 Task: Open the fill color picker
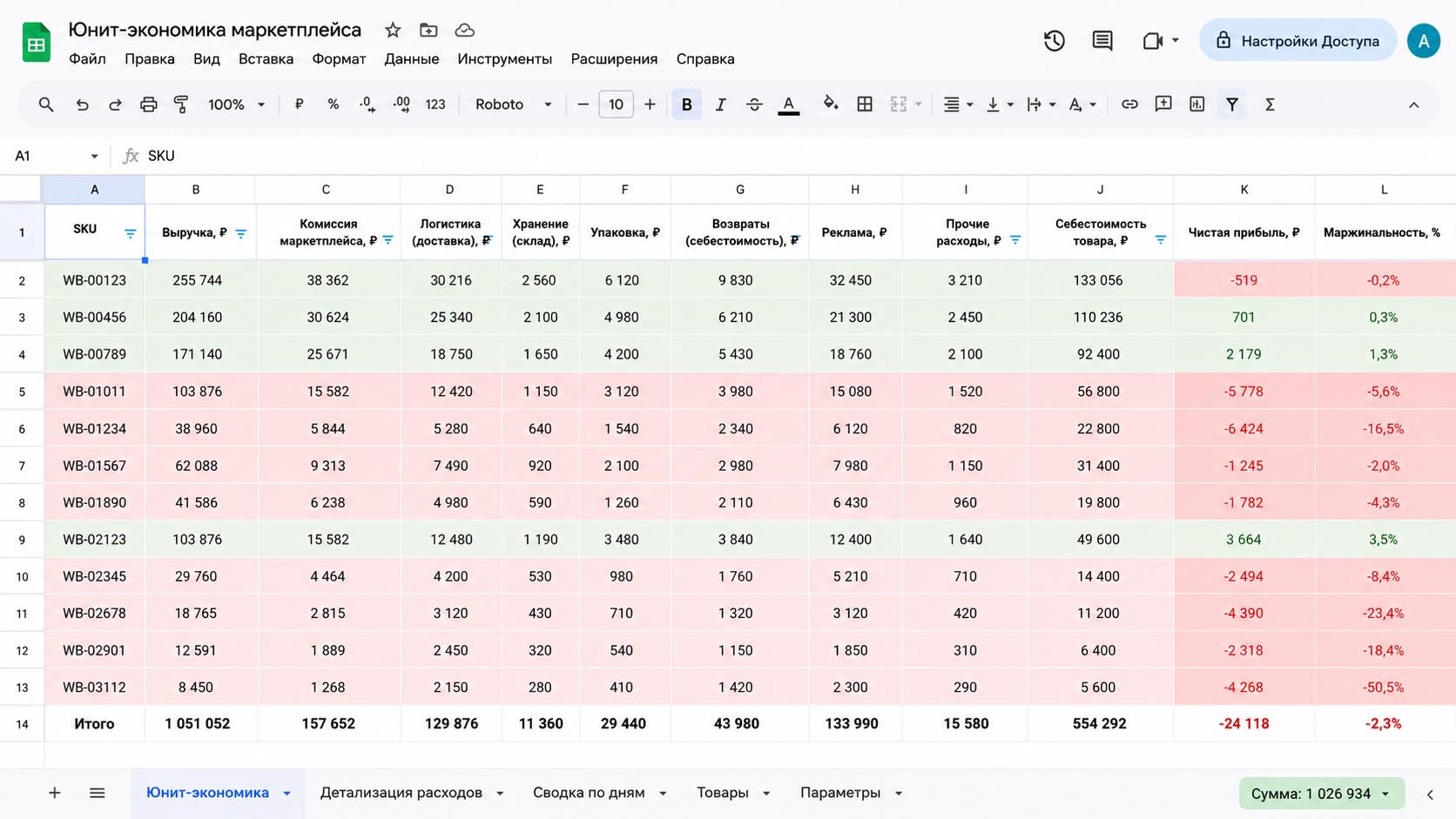coord(831,104)
